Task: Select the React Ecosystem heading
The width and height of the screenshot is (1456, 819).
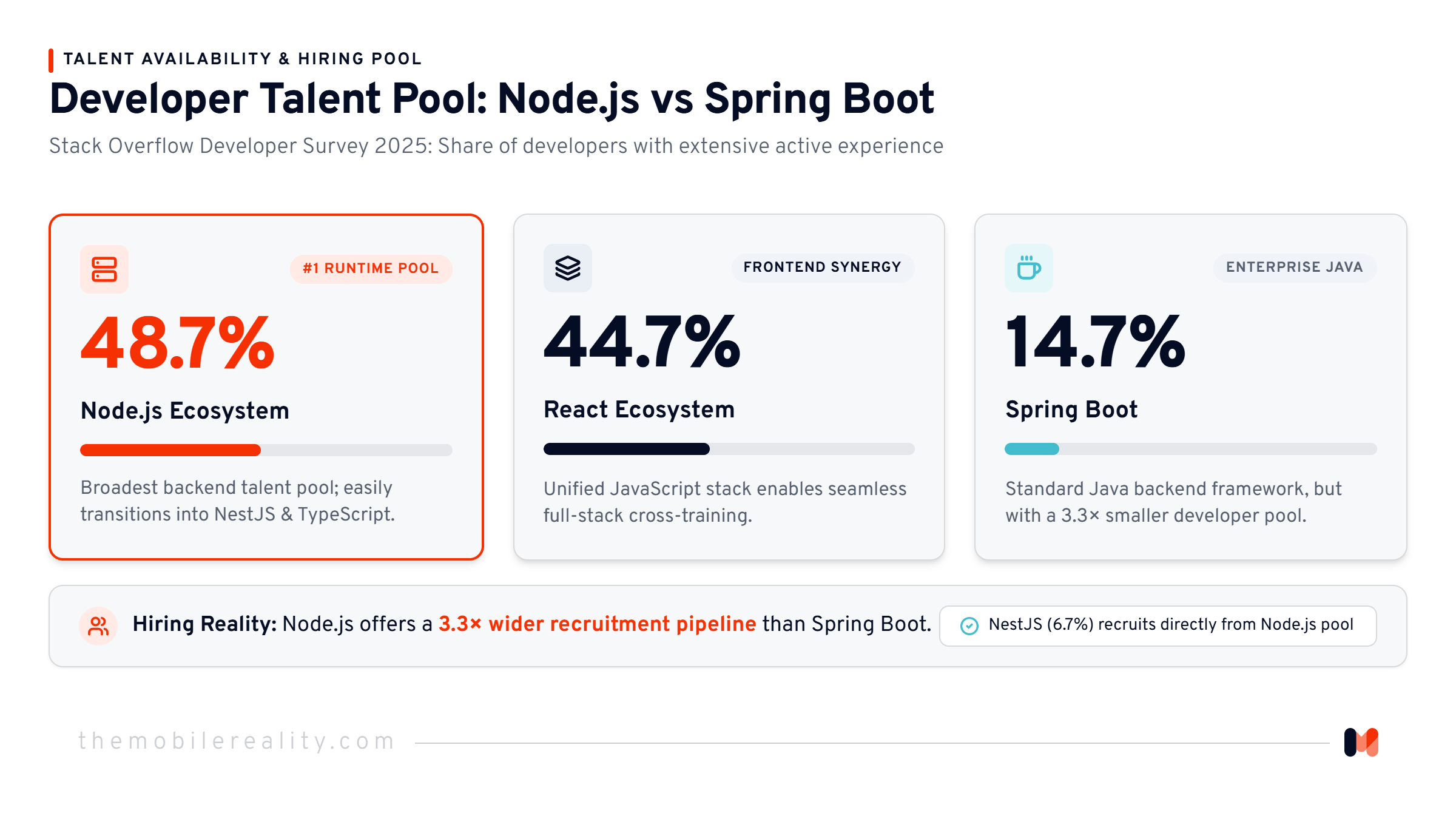Action: tap(639, 410)
